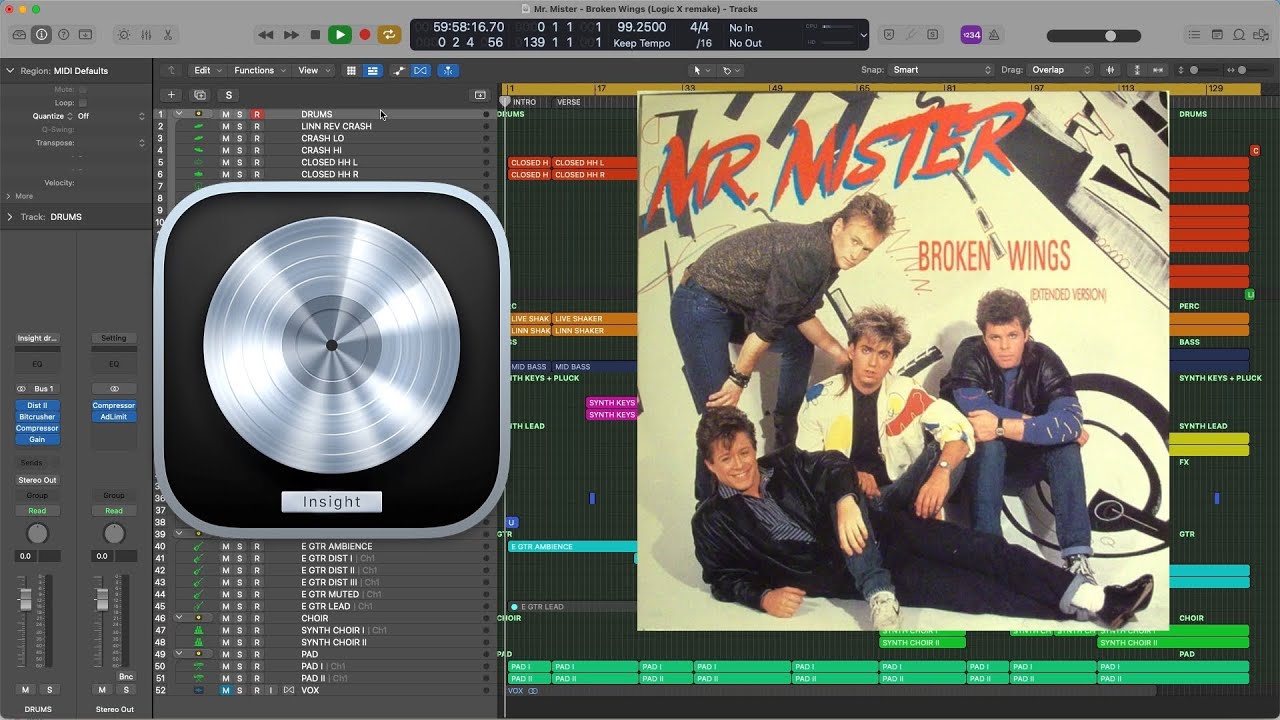Open the pointer Left-click tool menu
Image resolution: width=1280 pixels, height=720 pixels.
pyautogui.click(x=701, y=70)
